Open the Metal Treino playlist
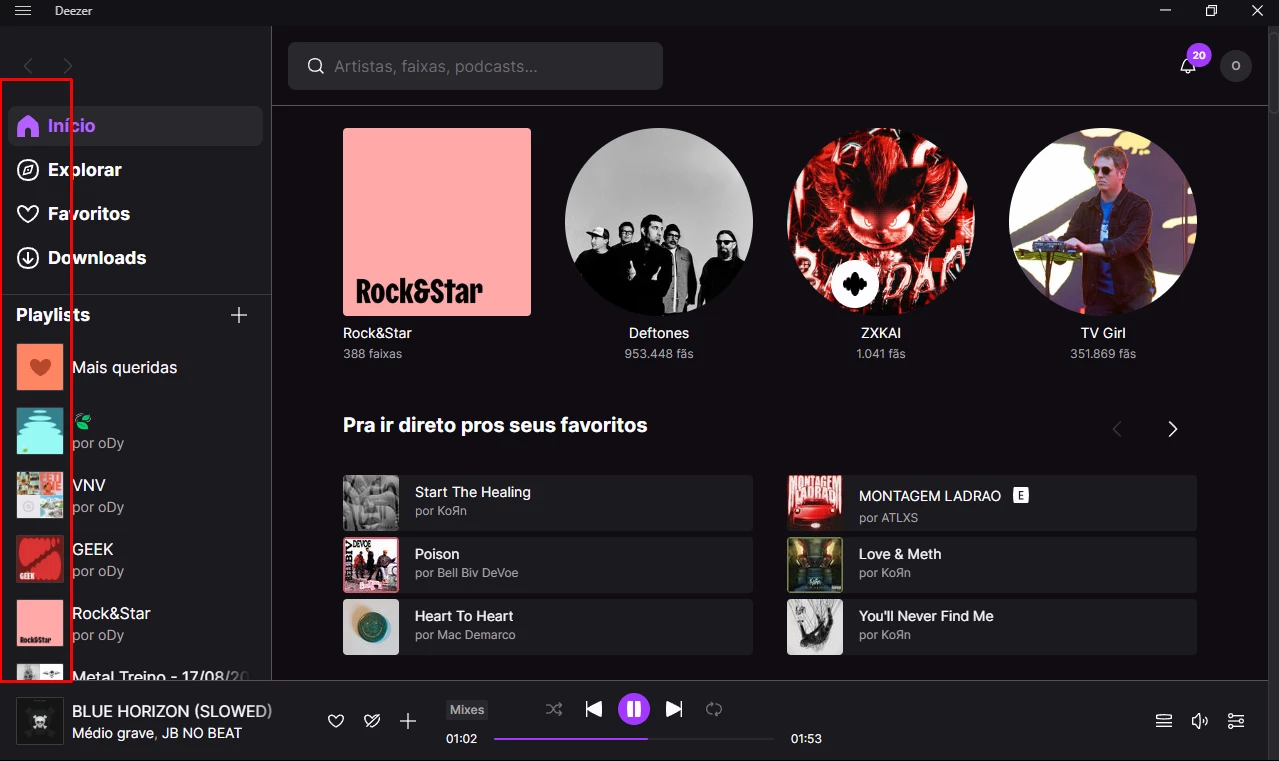The image size is (1279, 761). tap(135, 673)
